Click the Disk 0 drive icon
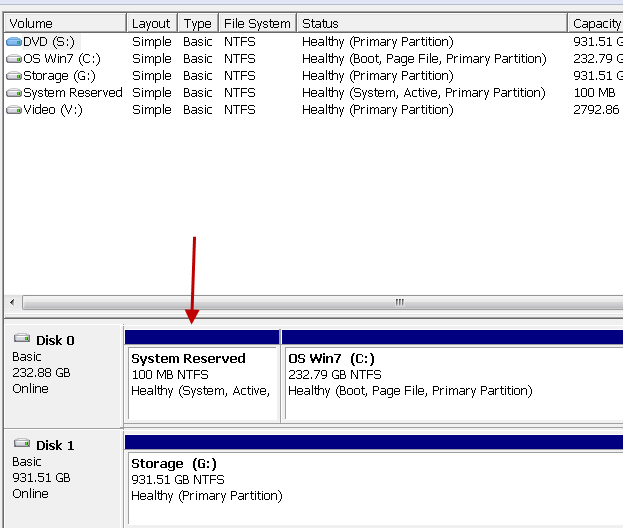This screenshot has width=623, height=528. pyautogui.click(x=22, y=338)
